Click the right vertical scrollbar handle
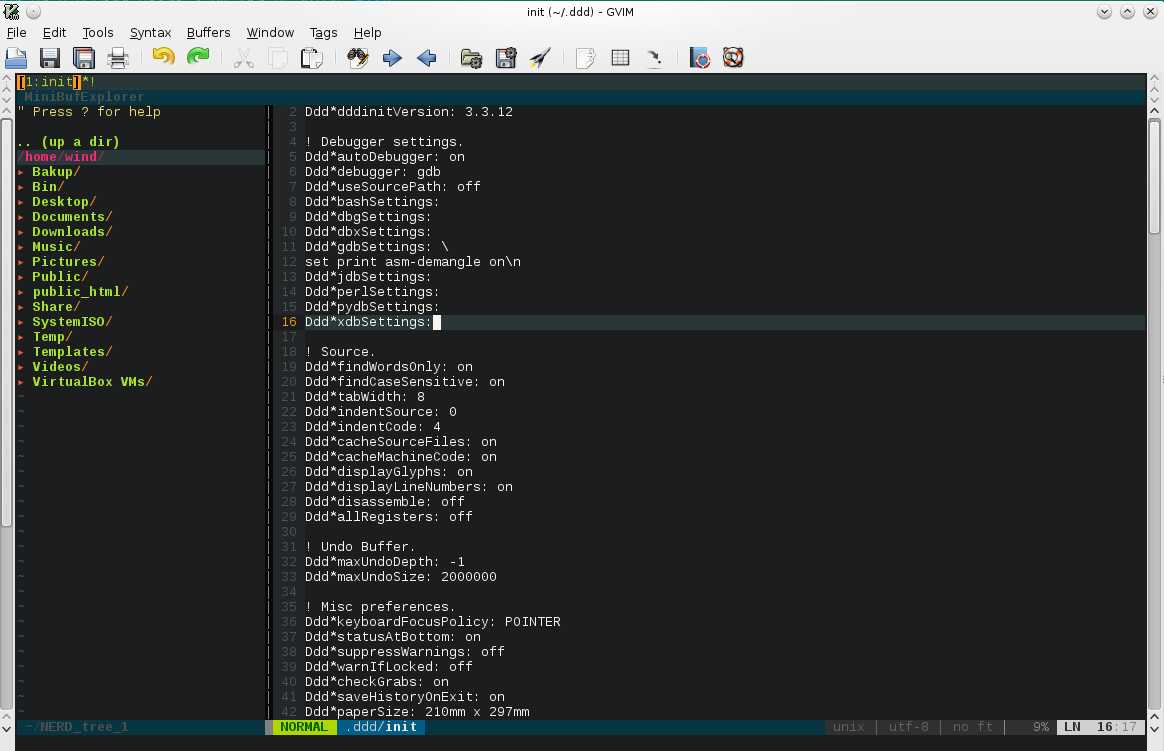 tap(1154, 177)
